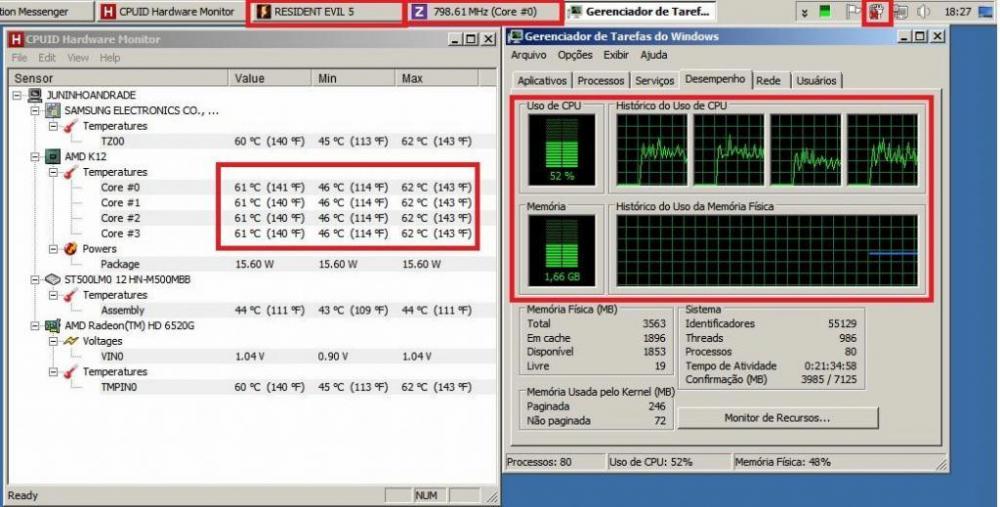Click the hard drive icon for ST500LM0
The height and width of the screenshot is (507, 1000).
click(52, 279)
